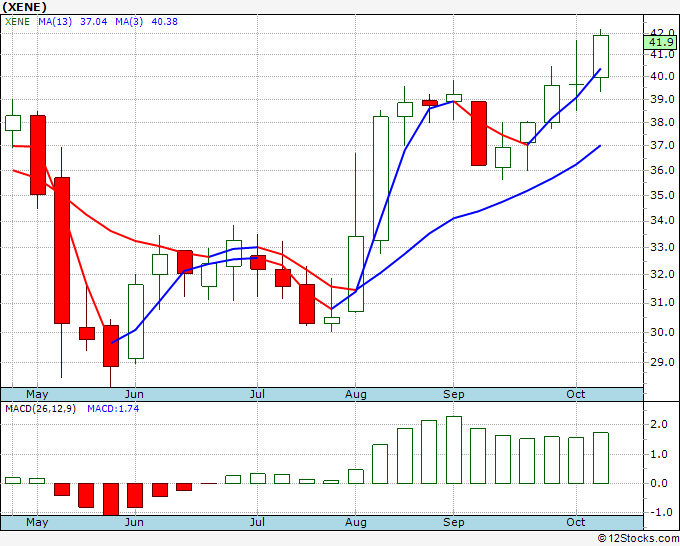Click the 37.0 price axis label
This screenshot has height=546, width=680.
pyautogui.click(x=663, y=145)
